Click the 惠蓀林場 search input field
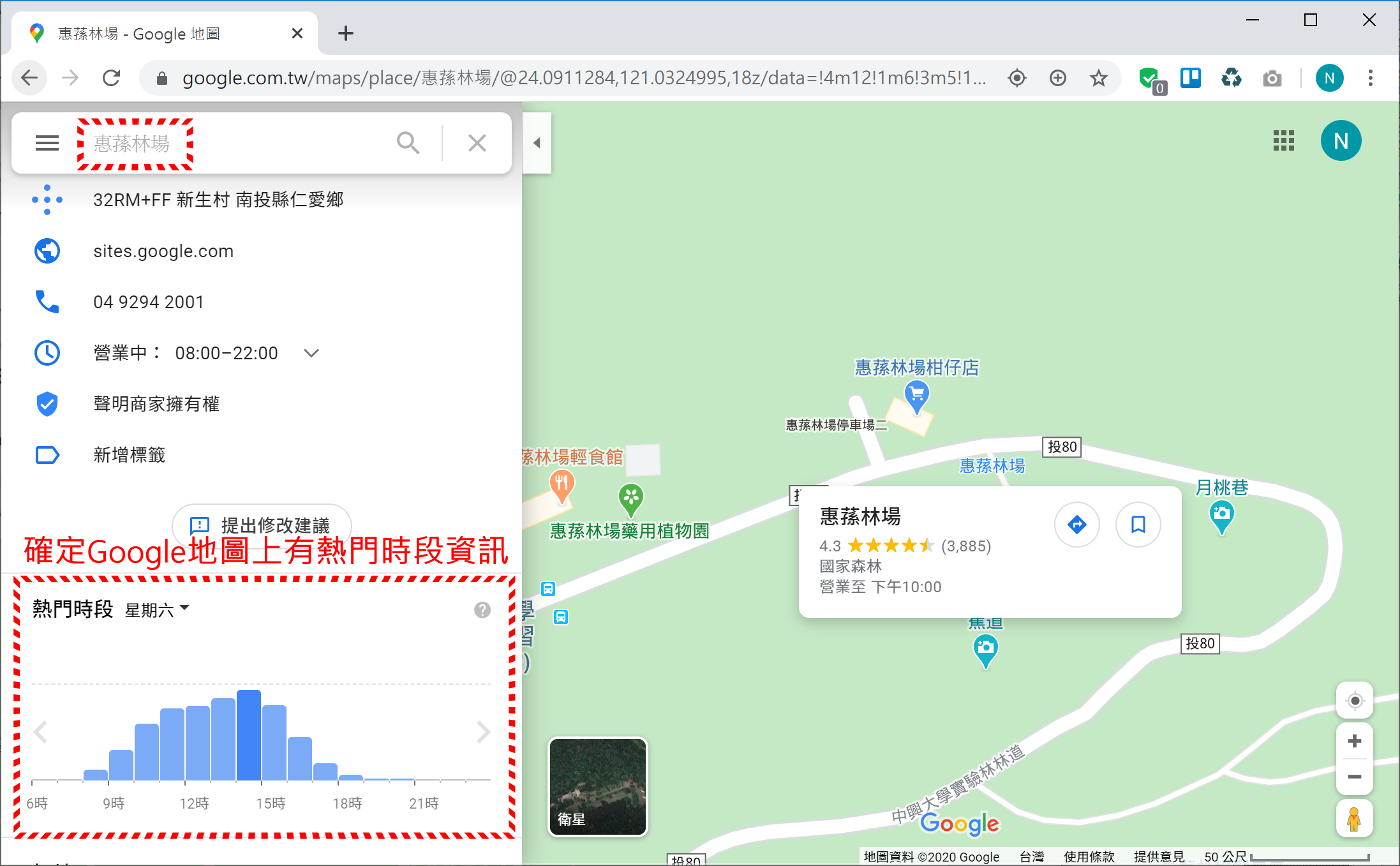The height and width of the screenshot is (866, 1400). [236, 143]
